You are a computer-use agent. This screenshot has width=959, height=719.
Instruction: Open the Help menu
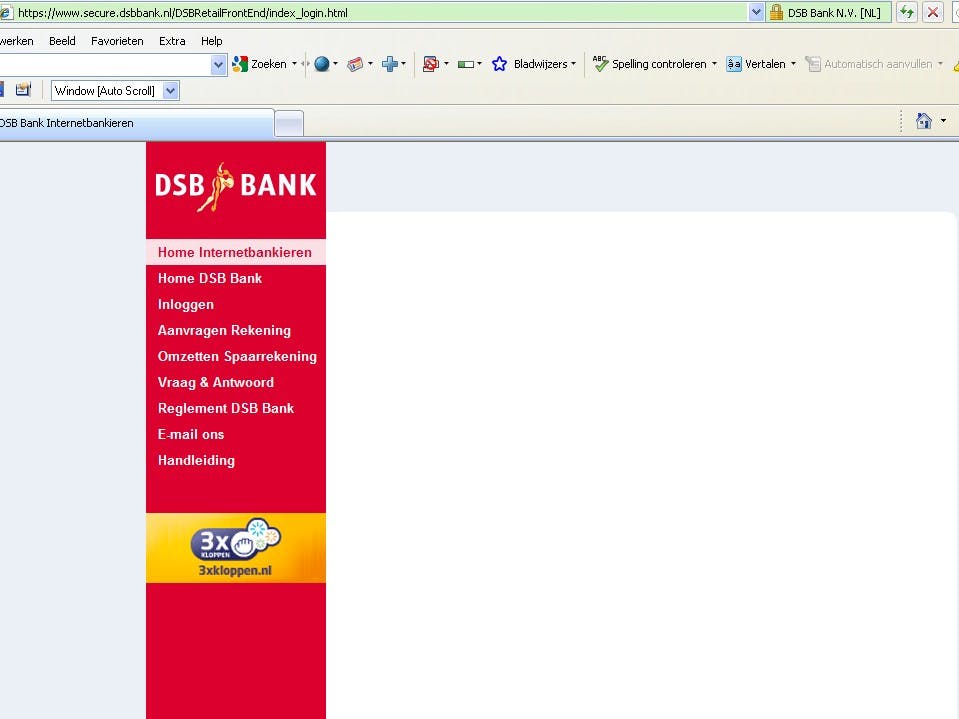pos(212,41)
